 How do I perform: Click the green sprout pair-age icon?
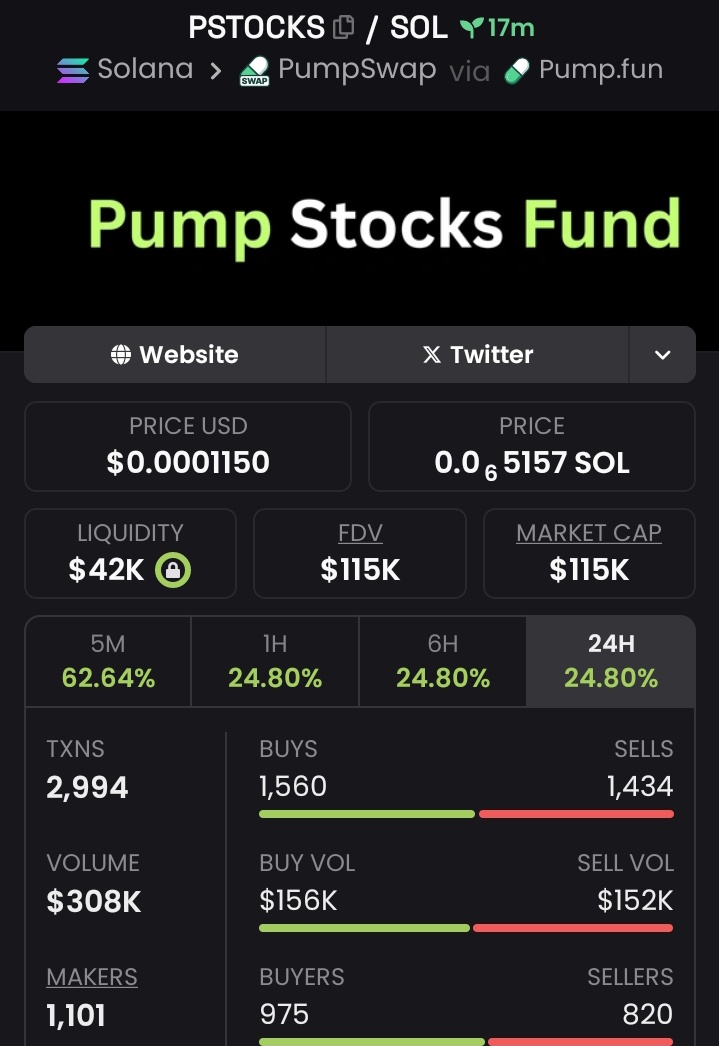[472, 27]
